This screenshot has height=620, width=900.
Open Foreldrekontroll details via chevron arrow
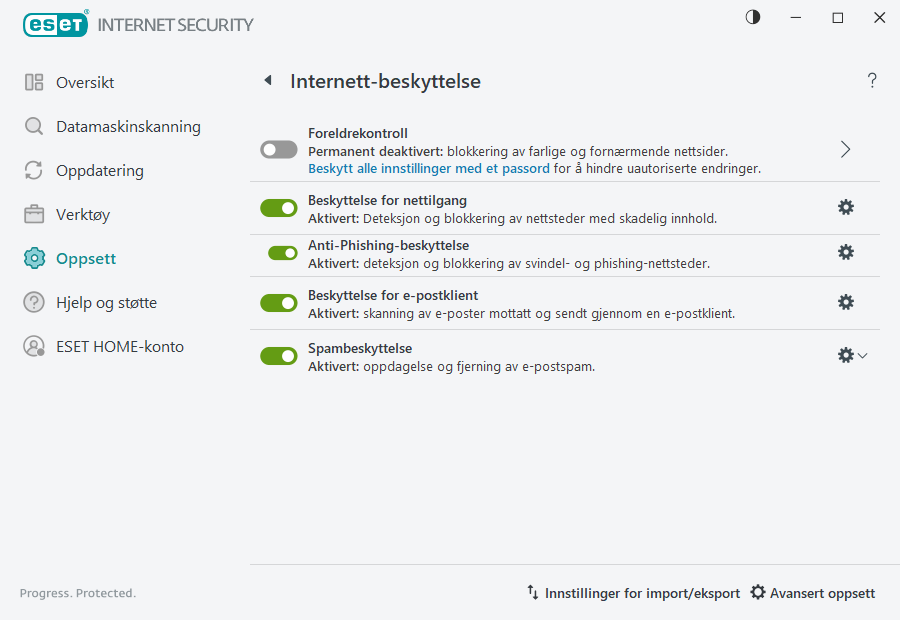click(845, 148)
